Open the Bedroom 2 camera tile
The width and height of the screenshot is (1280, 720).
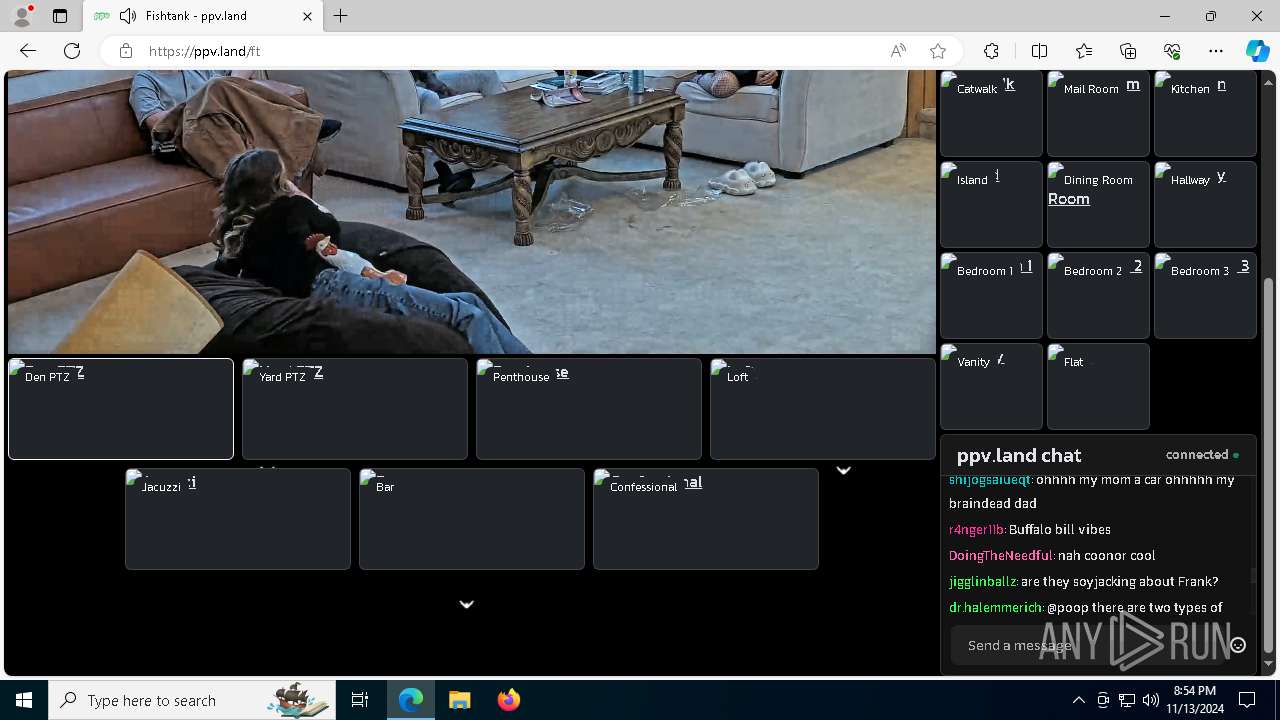[x=1098, y=295]
